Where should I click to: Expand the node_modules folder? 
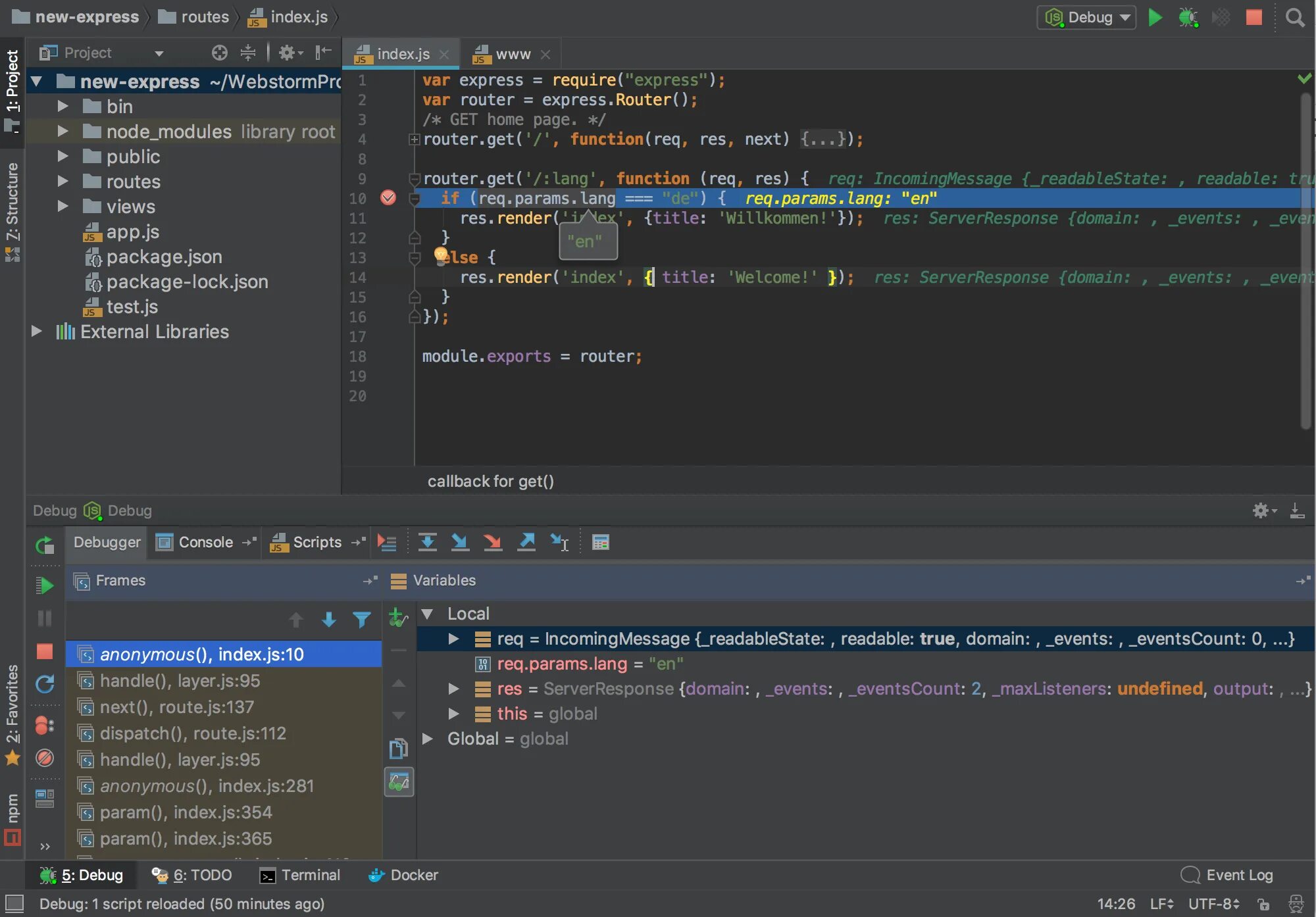pyautogui.click(x=63, y=132)
